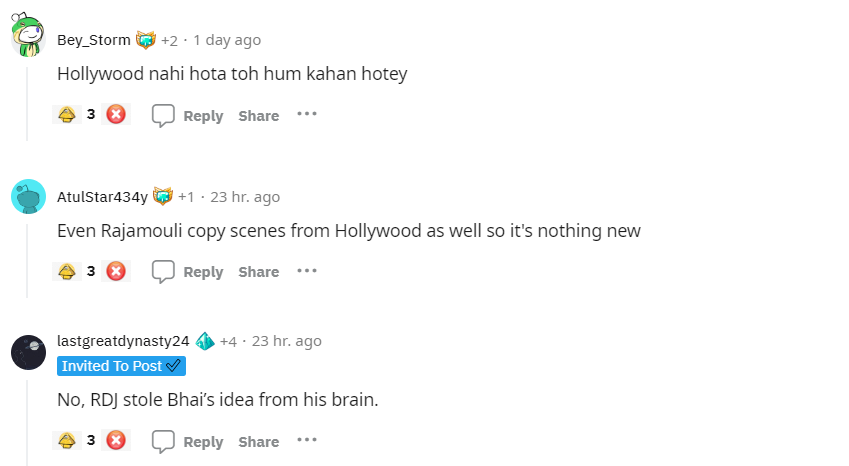
Task: Share the RDJ stole Bhai's idea comment
Action: 259,442
